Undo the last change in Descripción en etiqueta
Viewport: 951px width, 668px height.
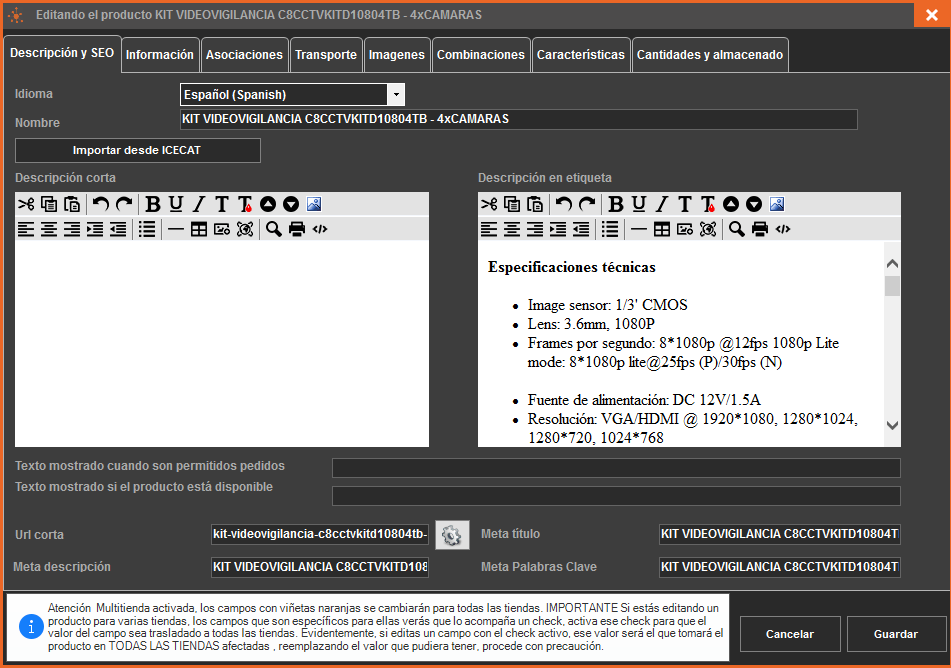click(x=564, y=204)
